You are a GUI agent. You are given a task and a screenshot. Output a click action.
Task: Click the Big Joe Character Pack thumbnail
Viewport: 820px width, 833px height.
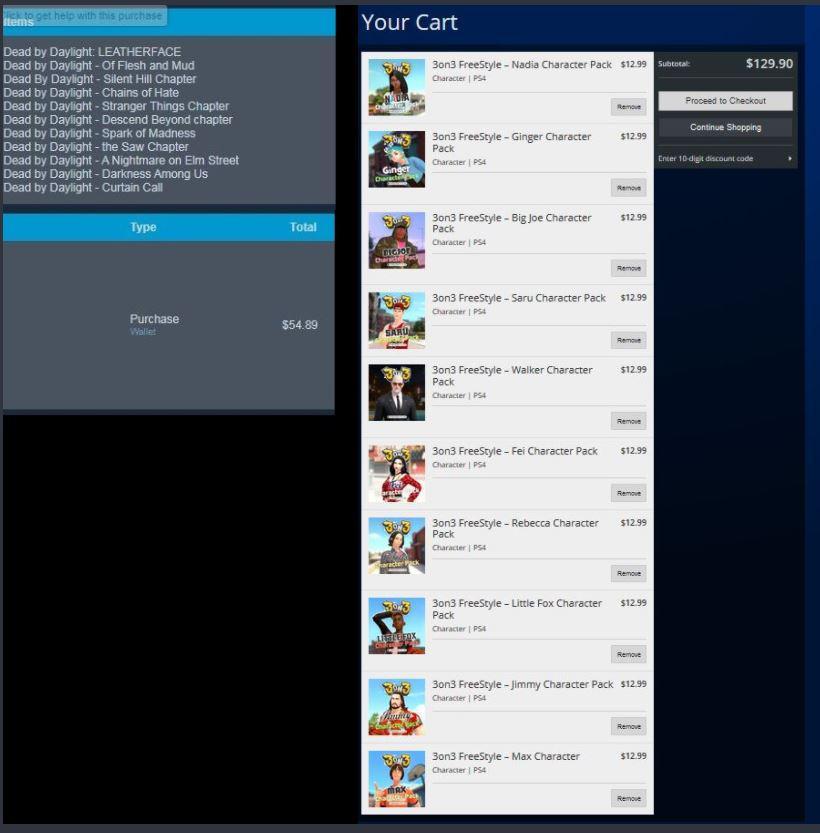point(396,240)
